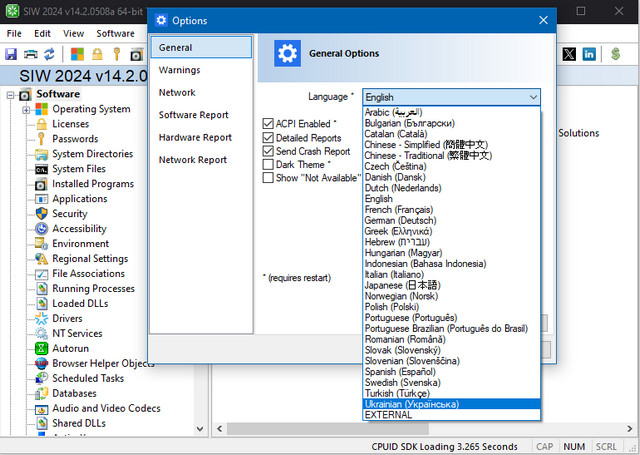Select Running Processes in the tree
The height and width of the screenshot is (455, 640).
click(x=93, y=289)
